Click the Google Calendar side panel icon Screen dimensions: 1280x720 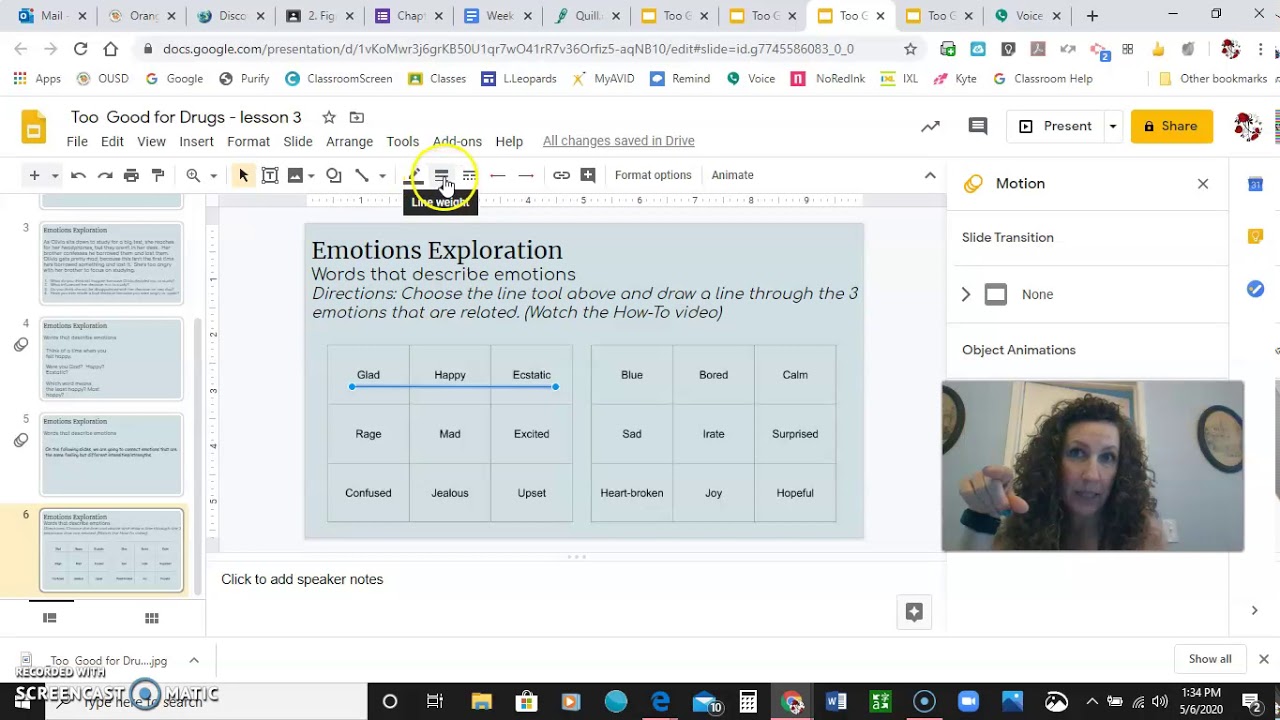(x=1255, y=184)
